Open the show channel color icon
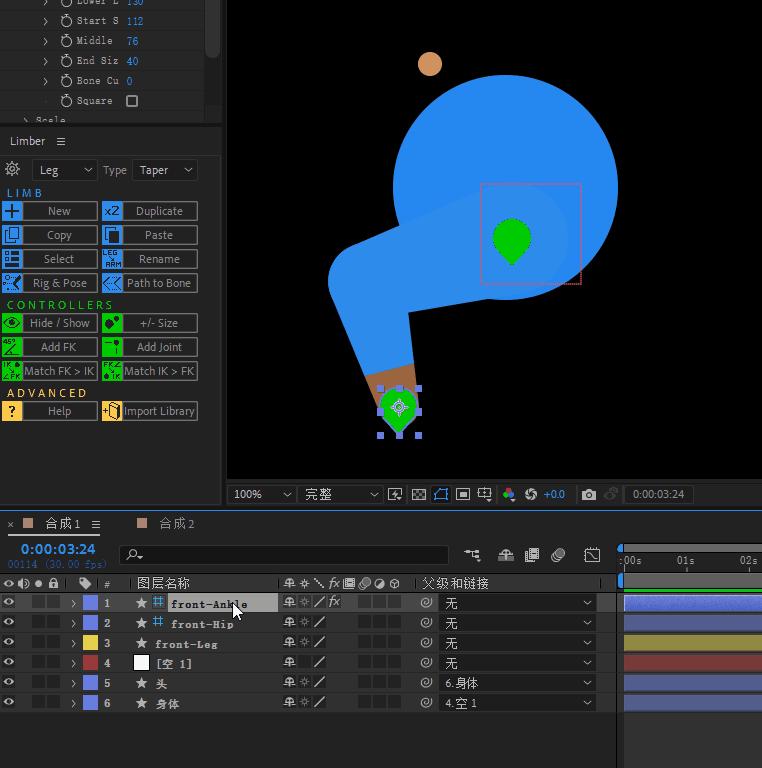 509,494
